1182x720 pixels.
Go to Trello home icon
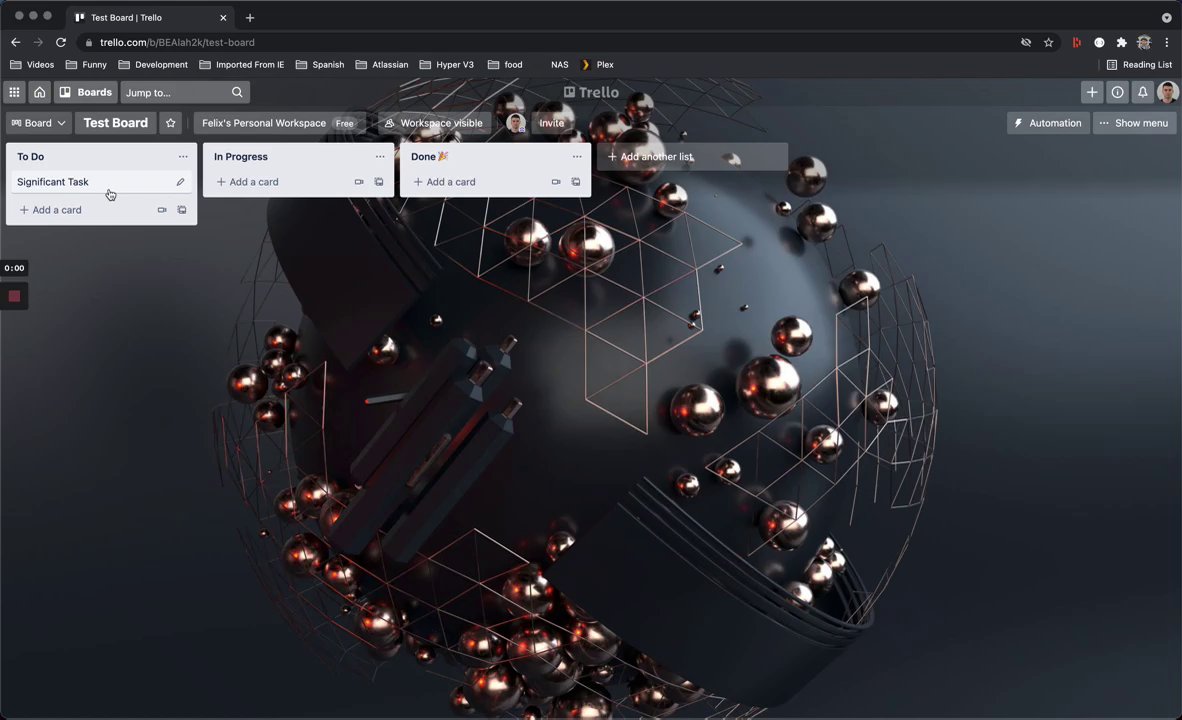(x=39, y=92)
